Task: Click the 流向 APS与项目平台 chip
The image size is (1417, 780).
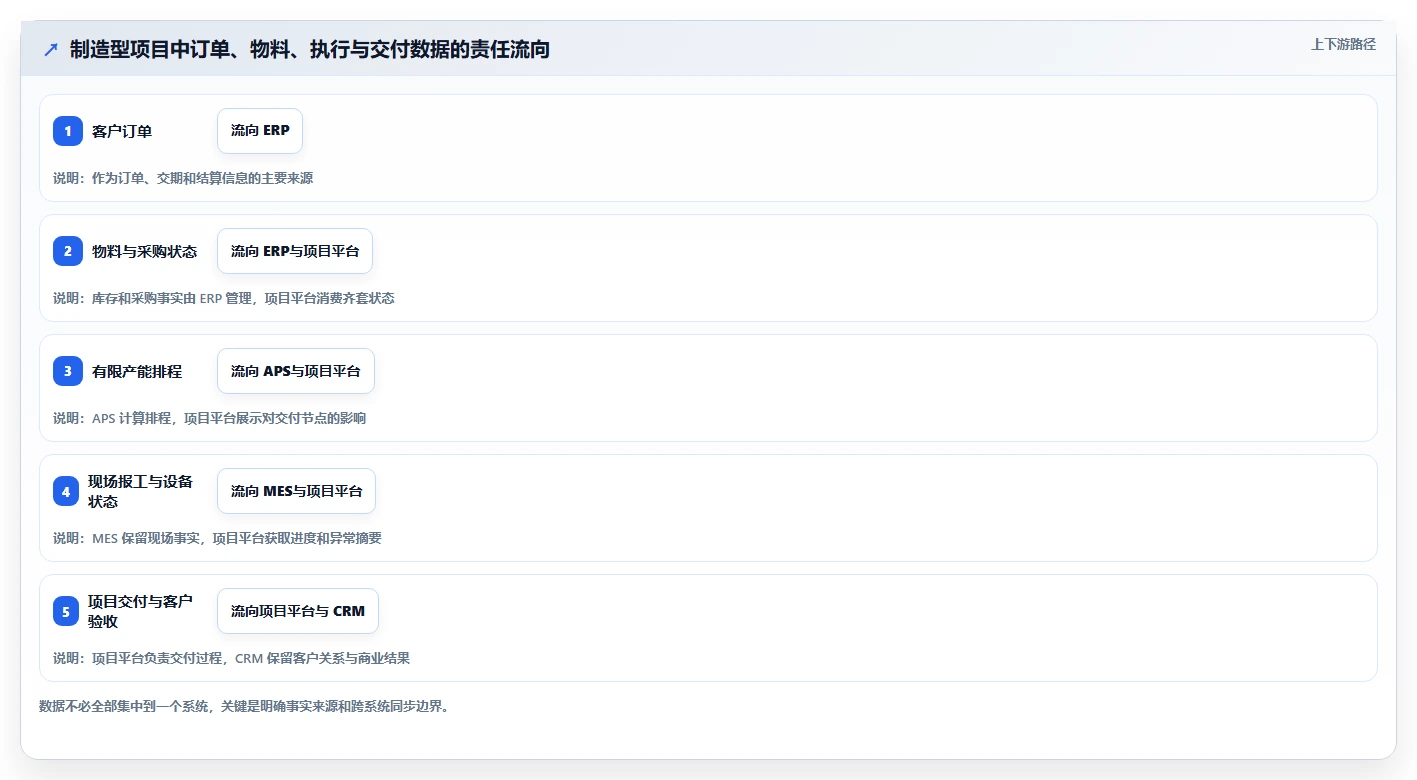Action: 296,371
